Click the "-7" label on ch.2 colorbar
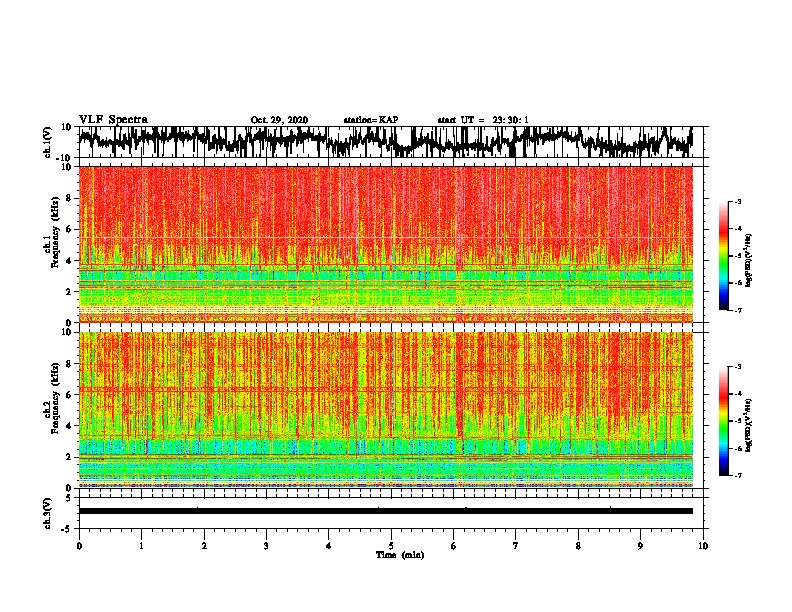 pyautogui.click(x=737, y=475)
